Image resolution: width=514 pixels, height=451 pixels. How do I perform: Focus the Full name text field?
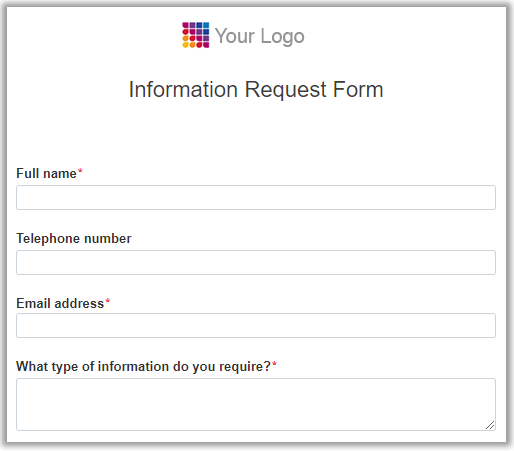coord(256,197)
